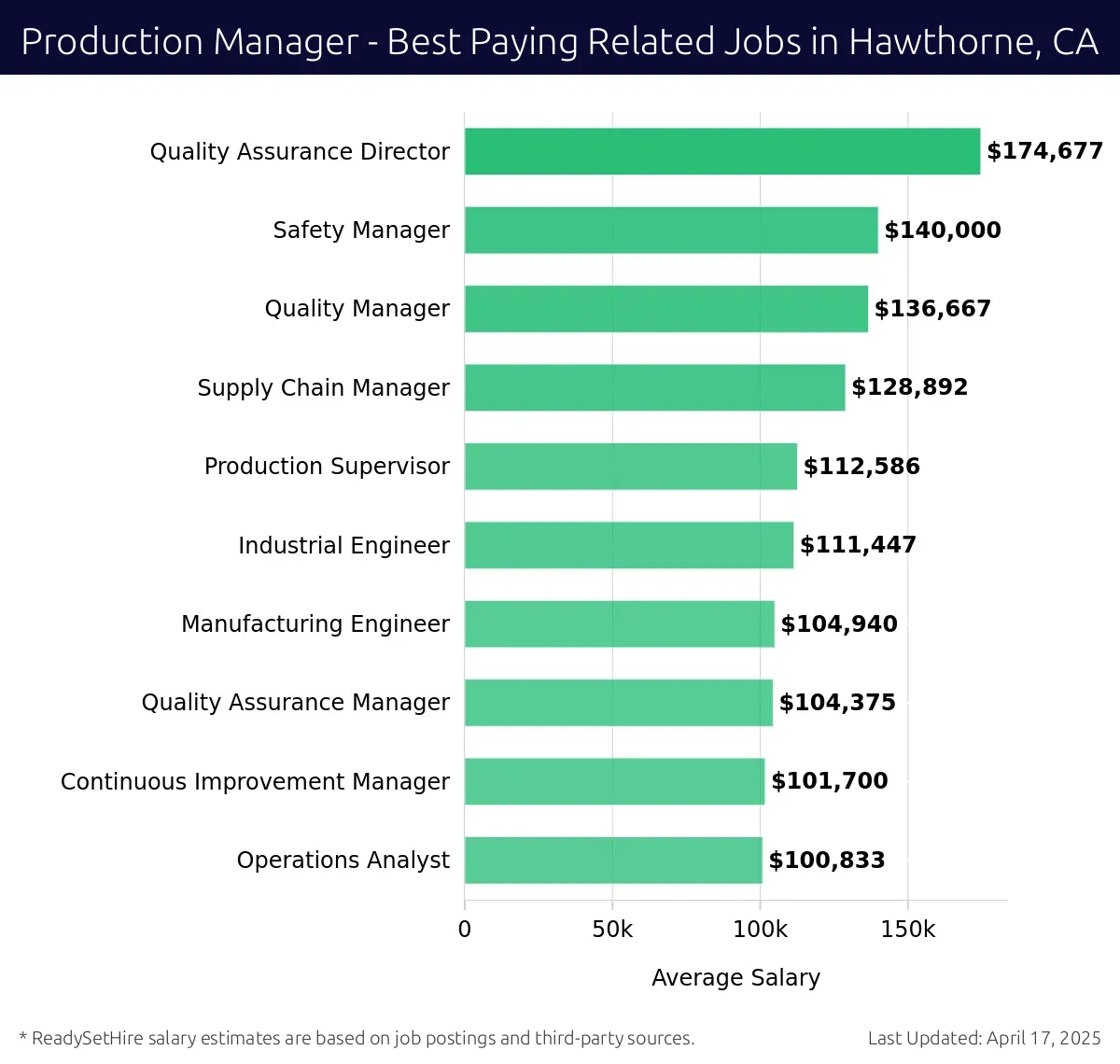Click the $136,667 salary value
Screen dimensions: 1120x1064
pyautogui.click(x=932, y=309)
